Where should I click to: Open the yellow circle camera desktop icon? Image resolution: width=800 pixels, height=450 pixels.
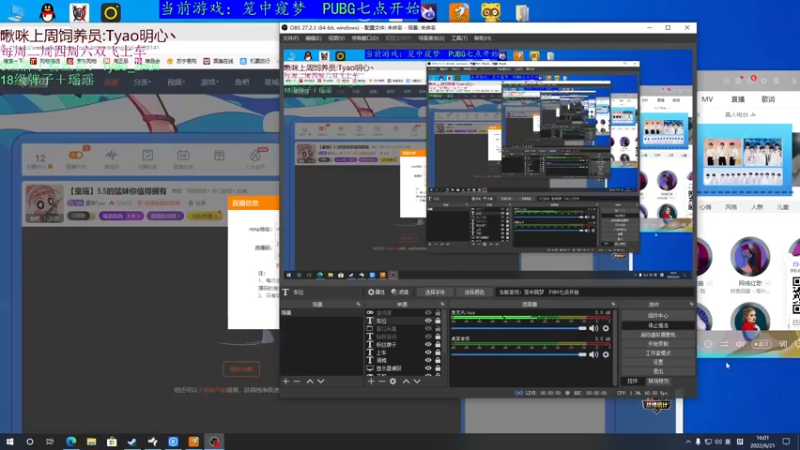[111, 12]
